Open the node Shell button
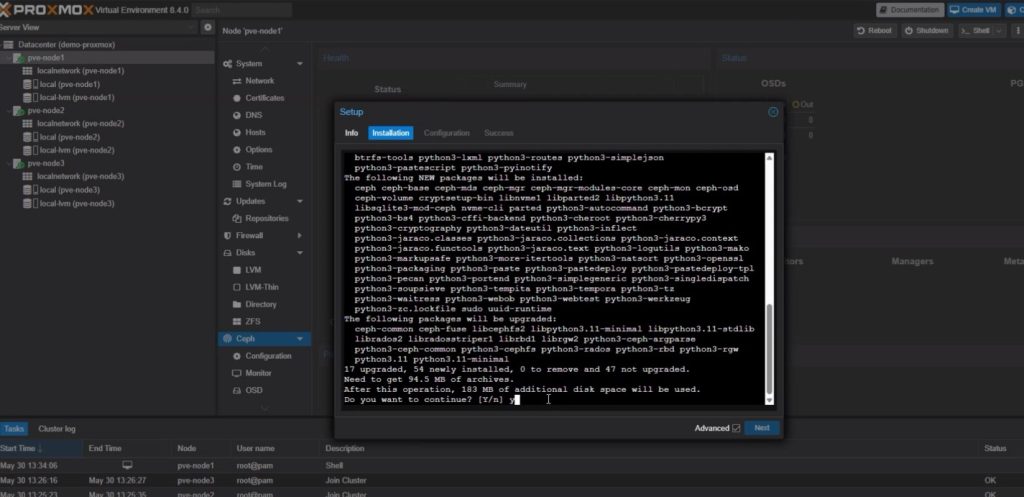The height and width of the screenshot is (497, 1024). click(975, 31)
